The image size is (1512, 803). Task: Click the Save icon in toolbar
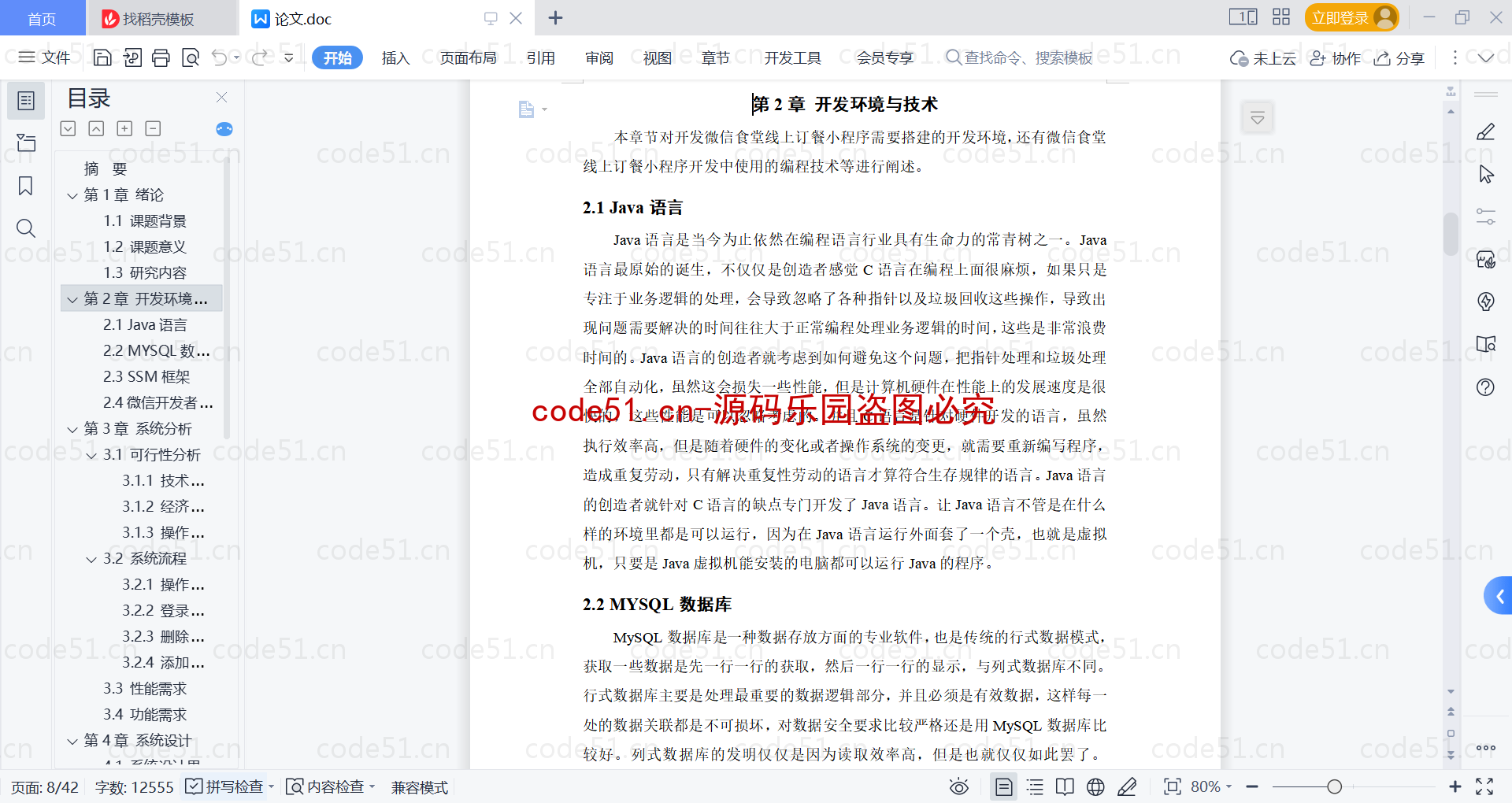click(102, 57)
